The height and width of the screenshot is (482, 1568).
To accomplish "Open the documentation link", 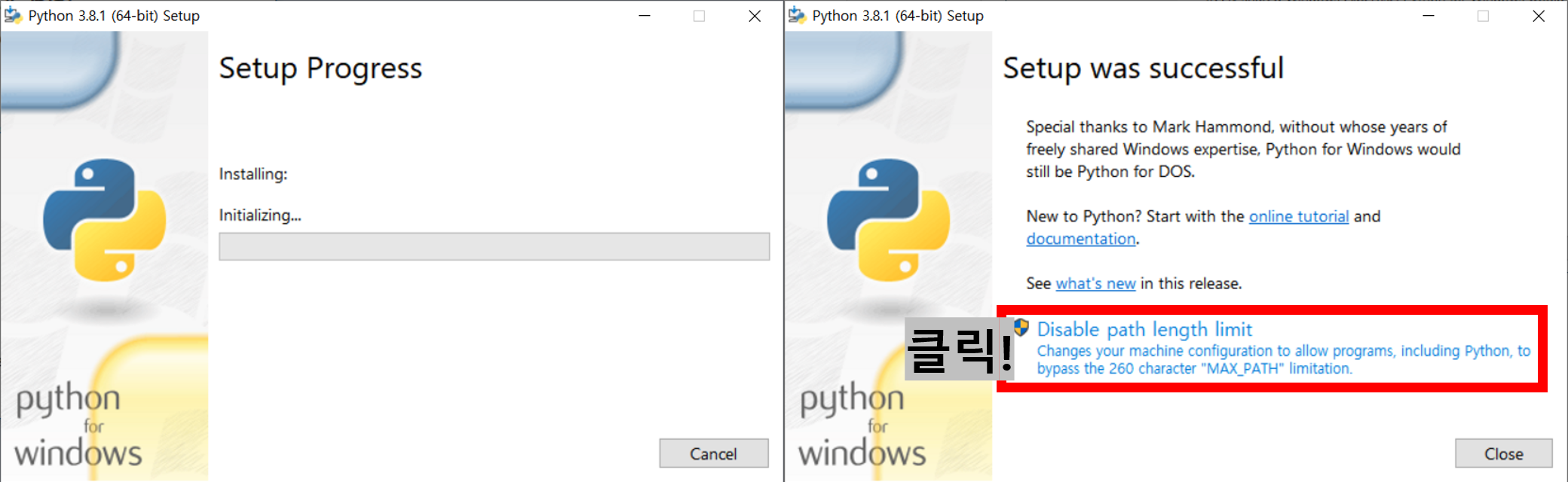I will pos(1080,239).
